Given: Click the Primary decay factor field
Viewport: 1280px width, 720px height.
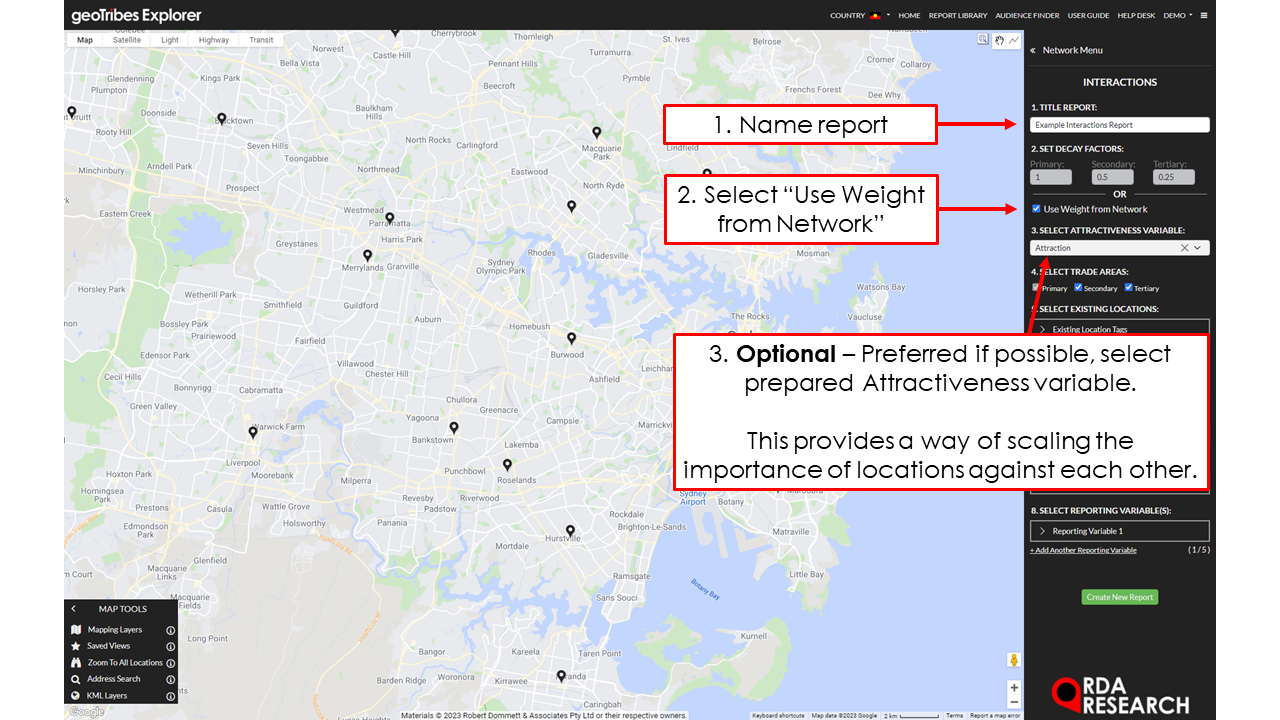Looking at the screenshot, I should click(1051, 177).
